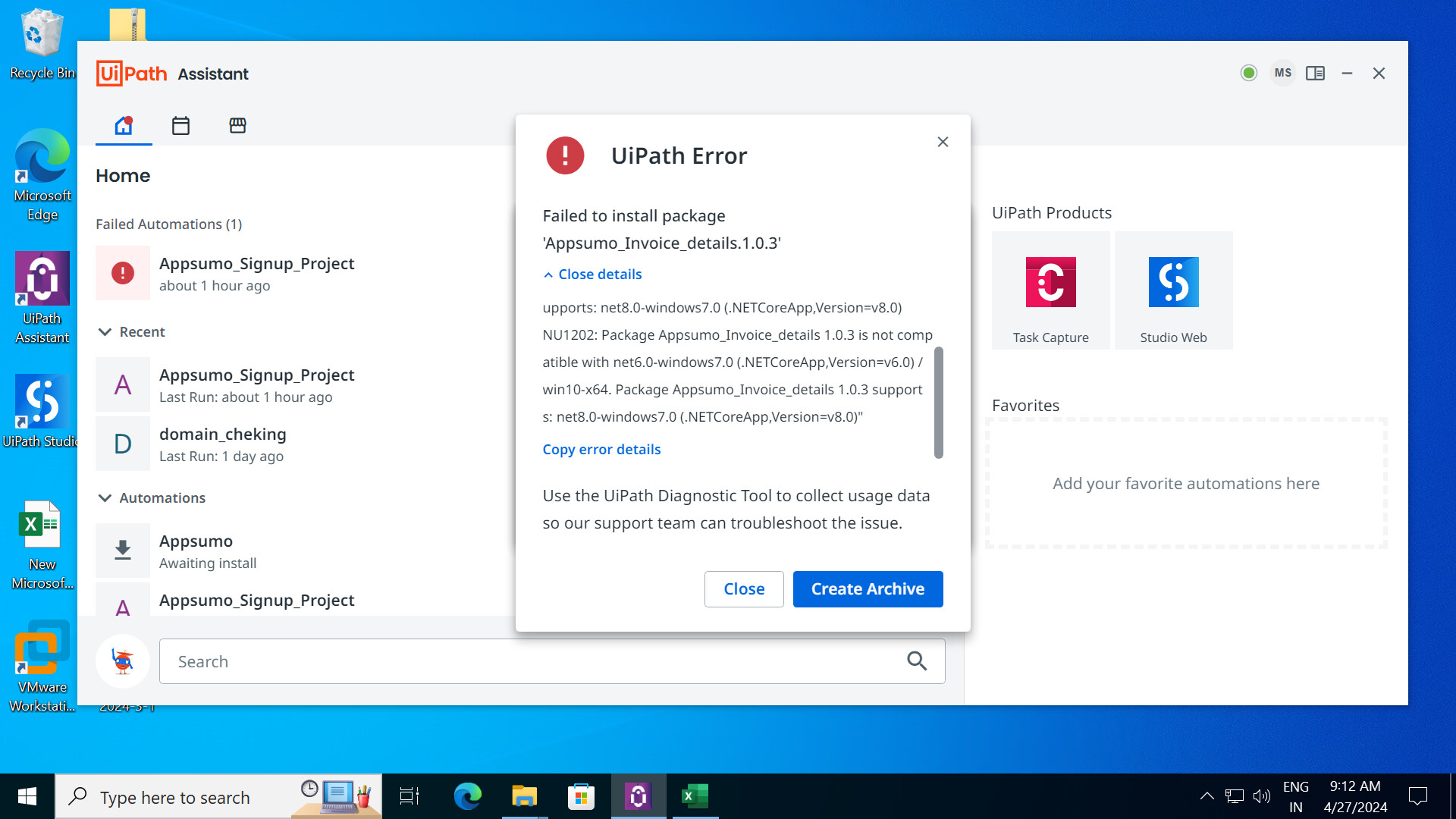Click the green connection status indicator
1456x819 pixels.
[1248, 73]
